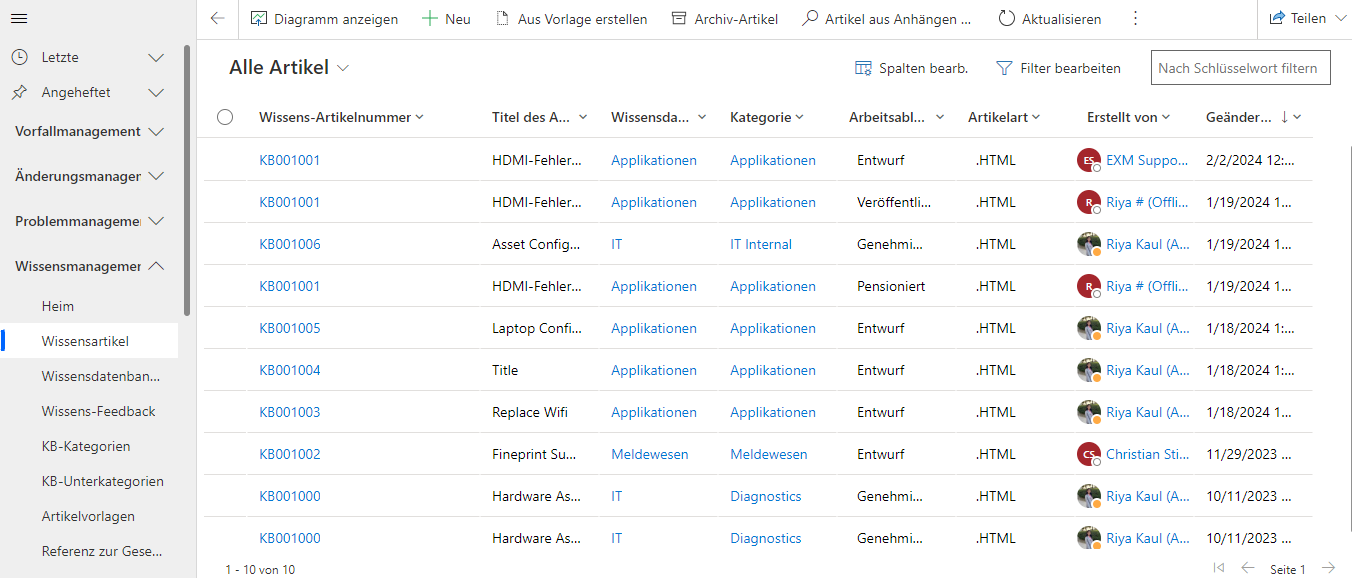The width and height of the screenshot is (1352, 578).
Task: Open the more commands ellipsis
Action: pos(1135,19)
